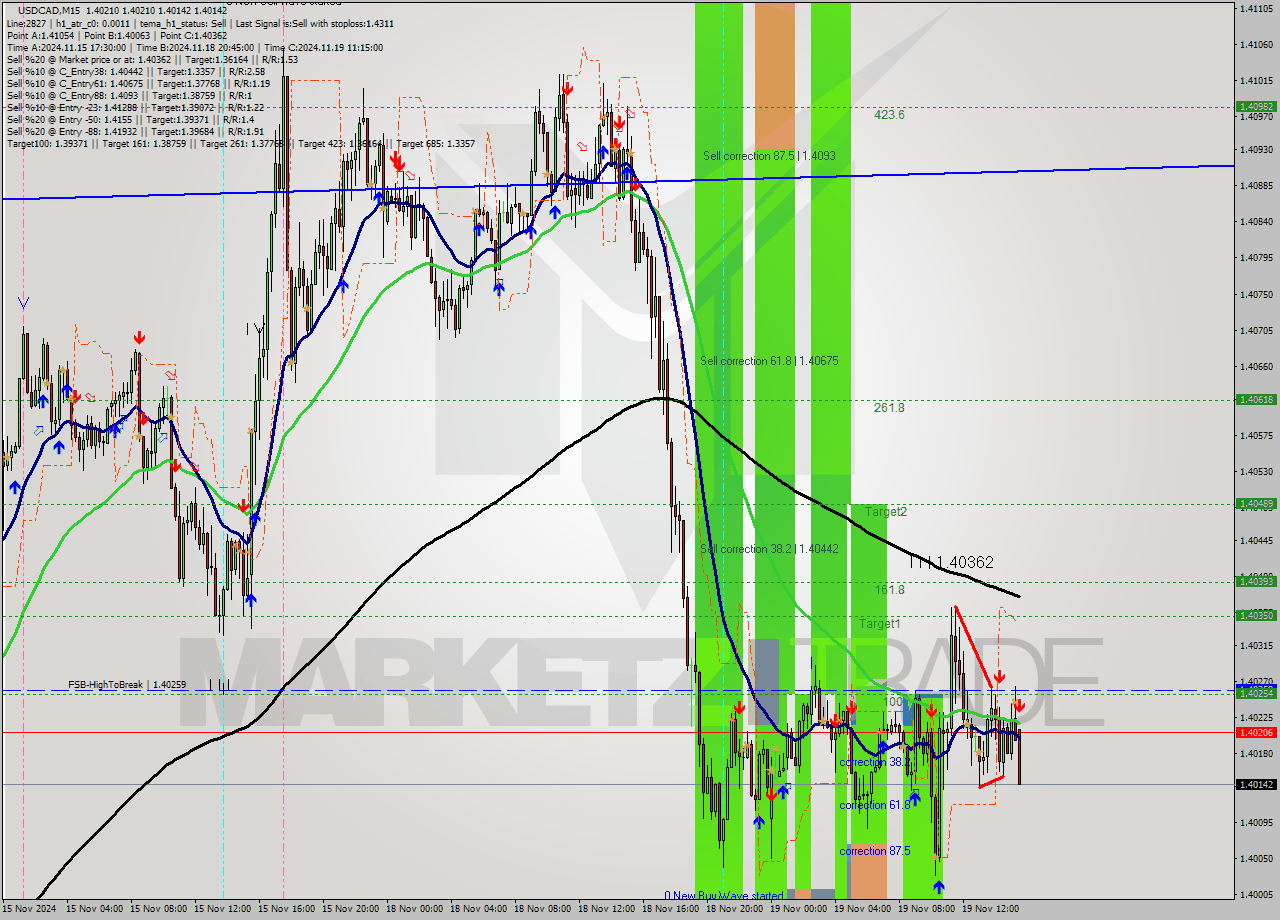The height and width of the screenshot is (920, 1280).
Task: Click the 1.40885 price axis label
Action: pyautogui.click(x=1256, y=186)
